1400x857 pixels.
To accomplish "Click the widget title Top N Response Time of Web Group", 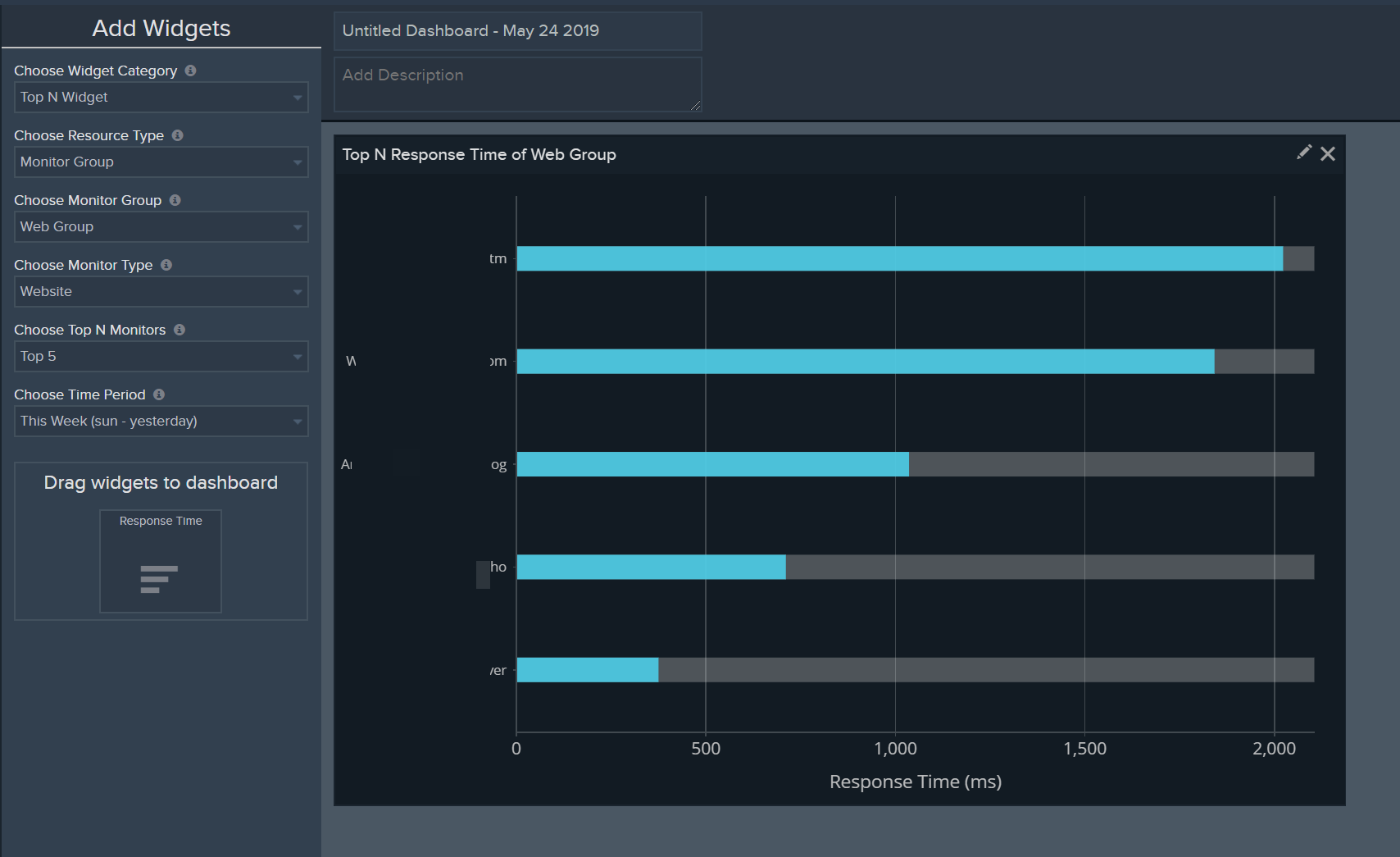I will pyautogui.click(x=480, y=154).
